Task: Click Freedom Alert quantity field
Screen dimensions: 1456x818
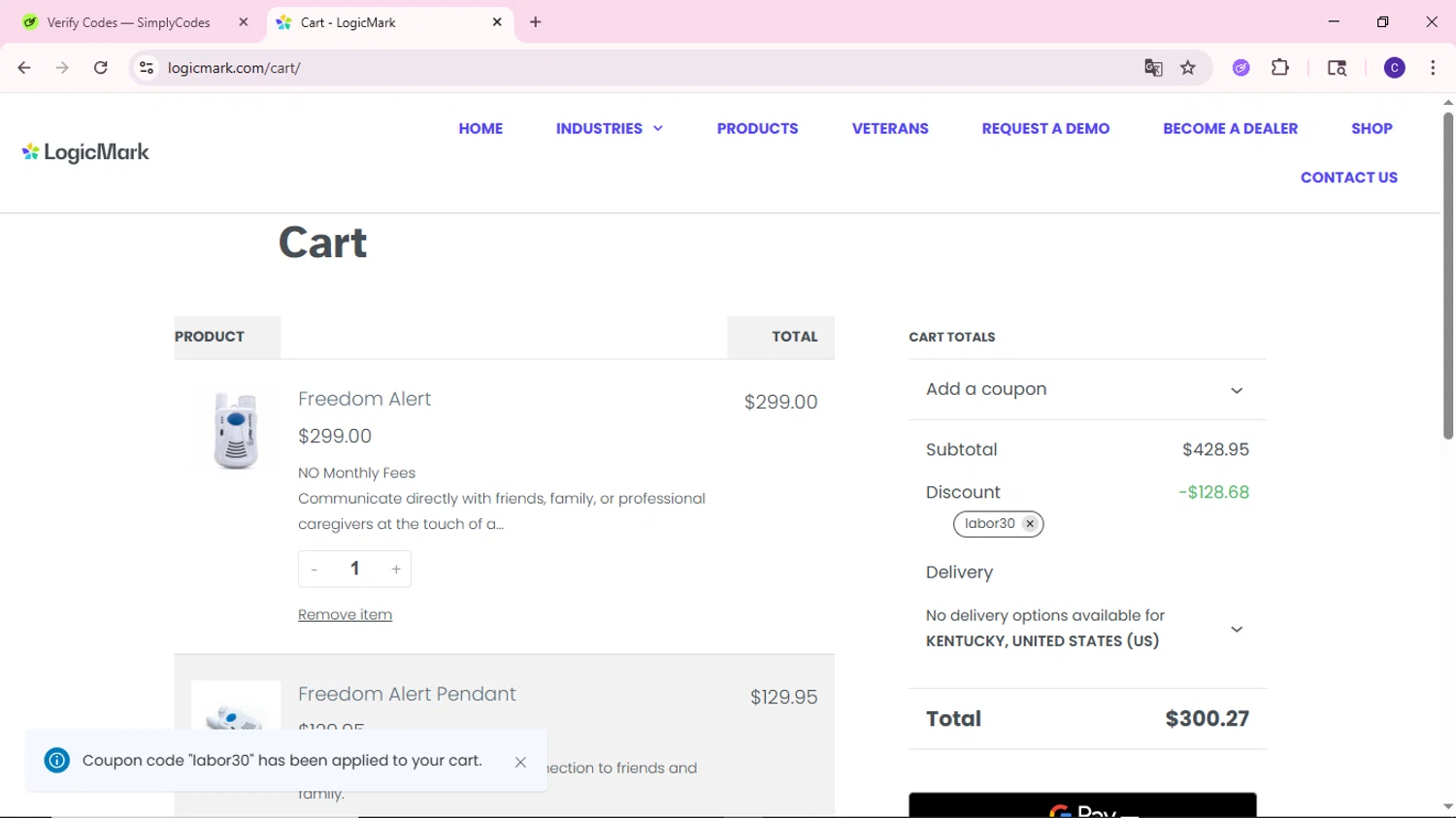Action: 355,570
